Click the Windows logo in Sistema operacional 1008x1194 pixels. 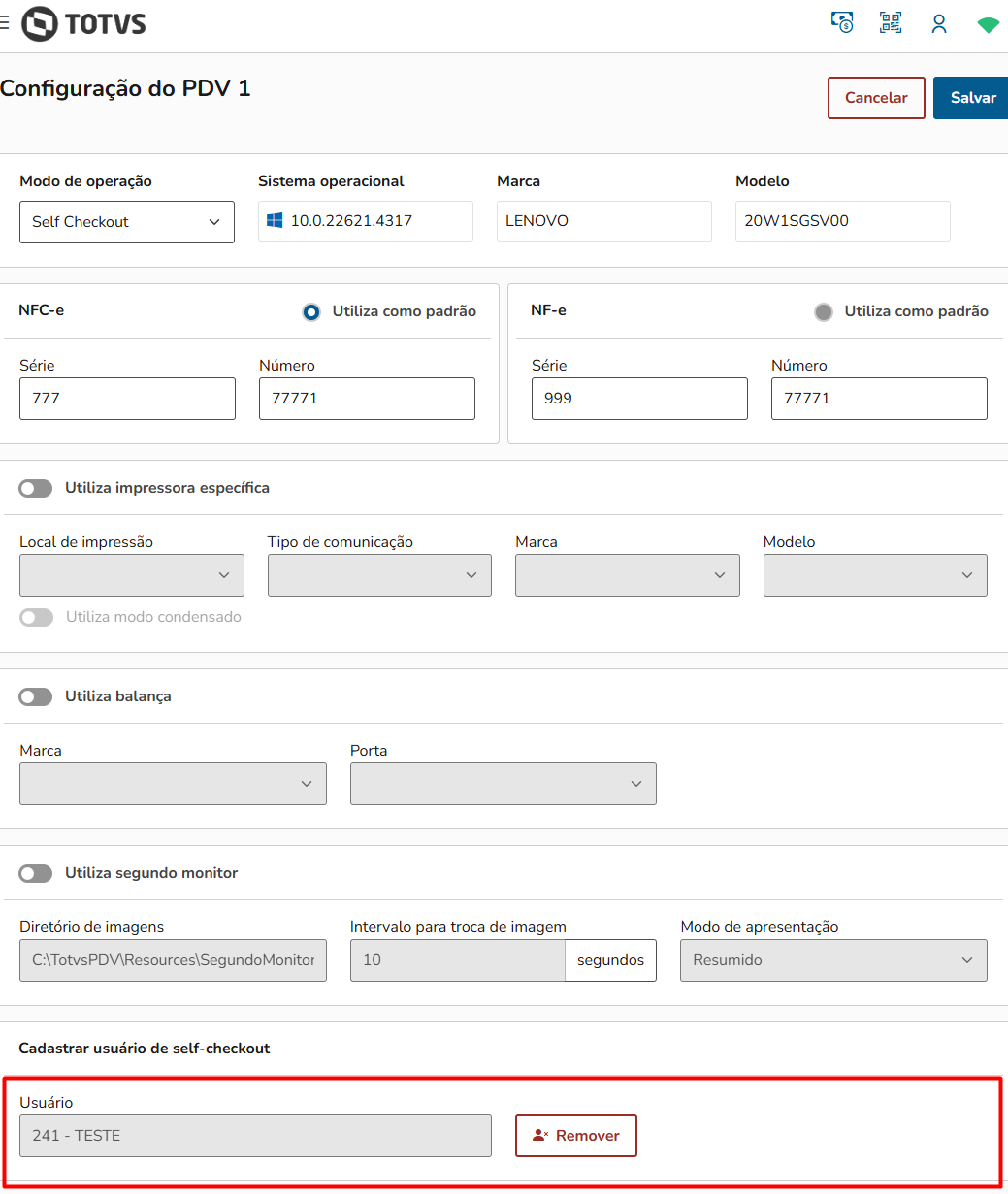click(x=275, y=221)
